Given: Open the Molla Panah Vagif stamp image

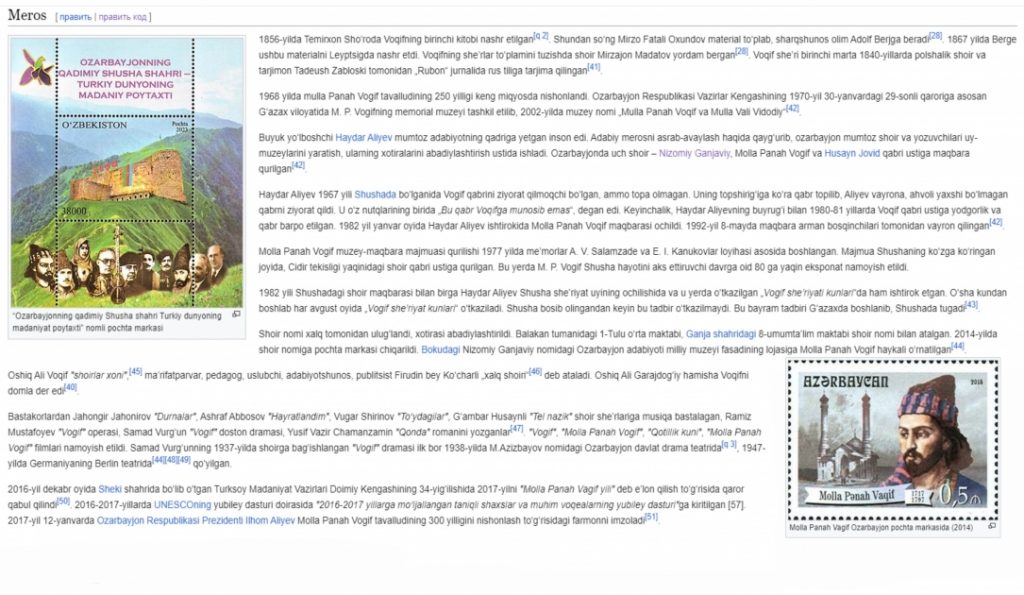Looking at the screenshot, I should coord(893,440).
